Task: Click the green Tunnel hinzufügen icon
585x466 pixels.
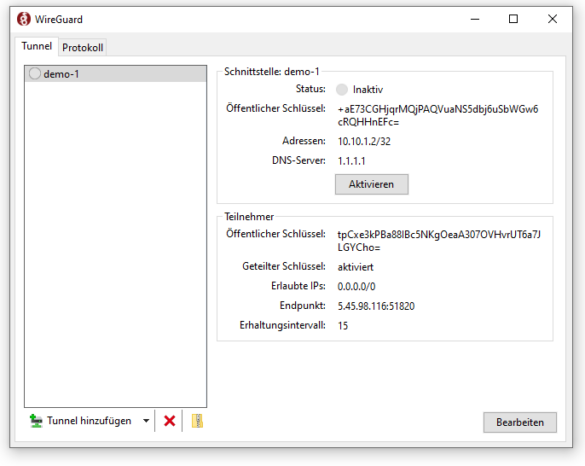Action: click(36, 421)
